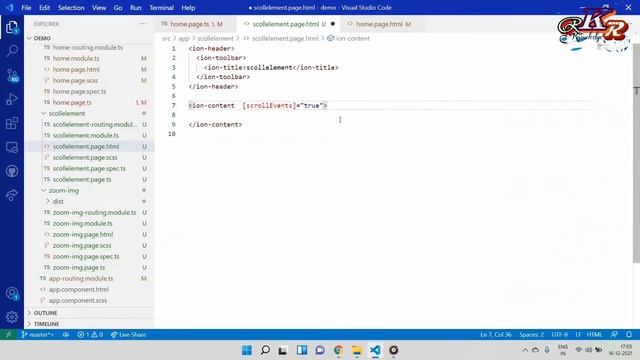Image resolution: width=640 pixels, height=360 pixels.
Task: Open the File menu
Action: tap(26, 7)
